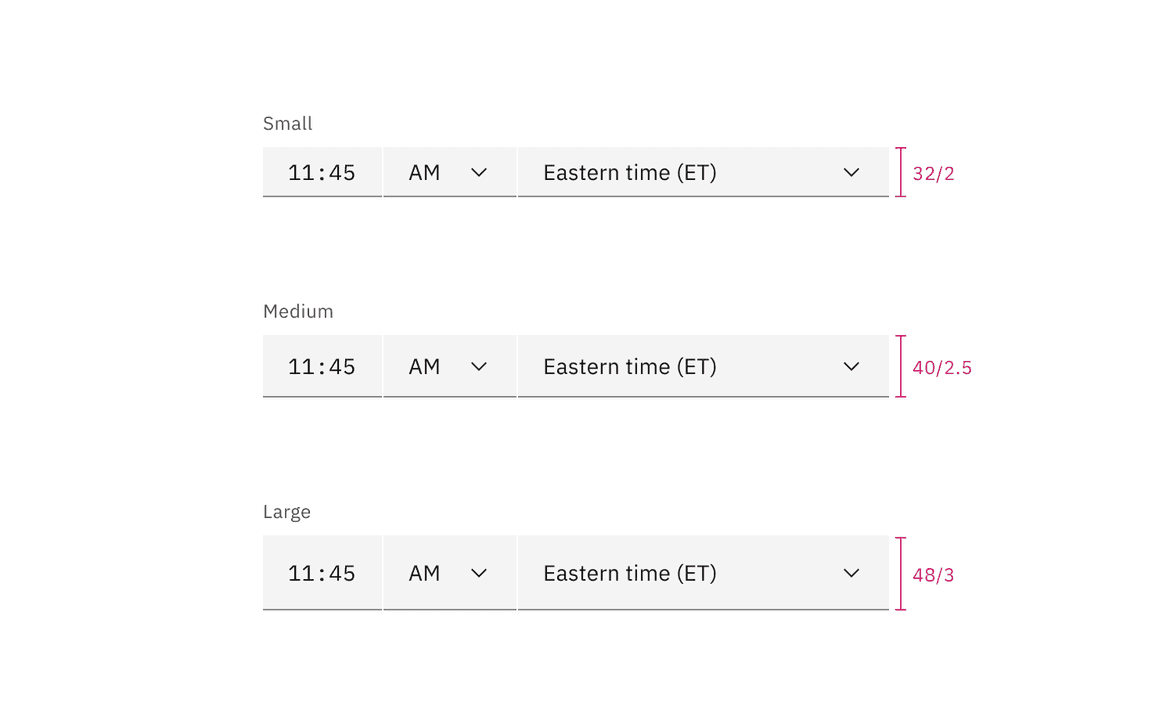This screenshot has height=720, width=1152.
Task: Click the chevron on the large timezone dropdown
Action: 851,572
